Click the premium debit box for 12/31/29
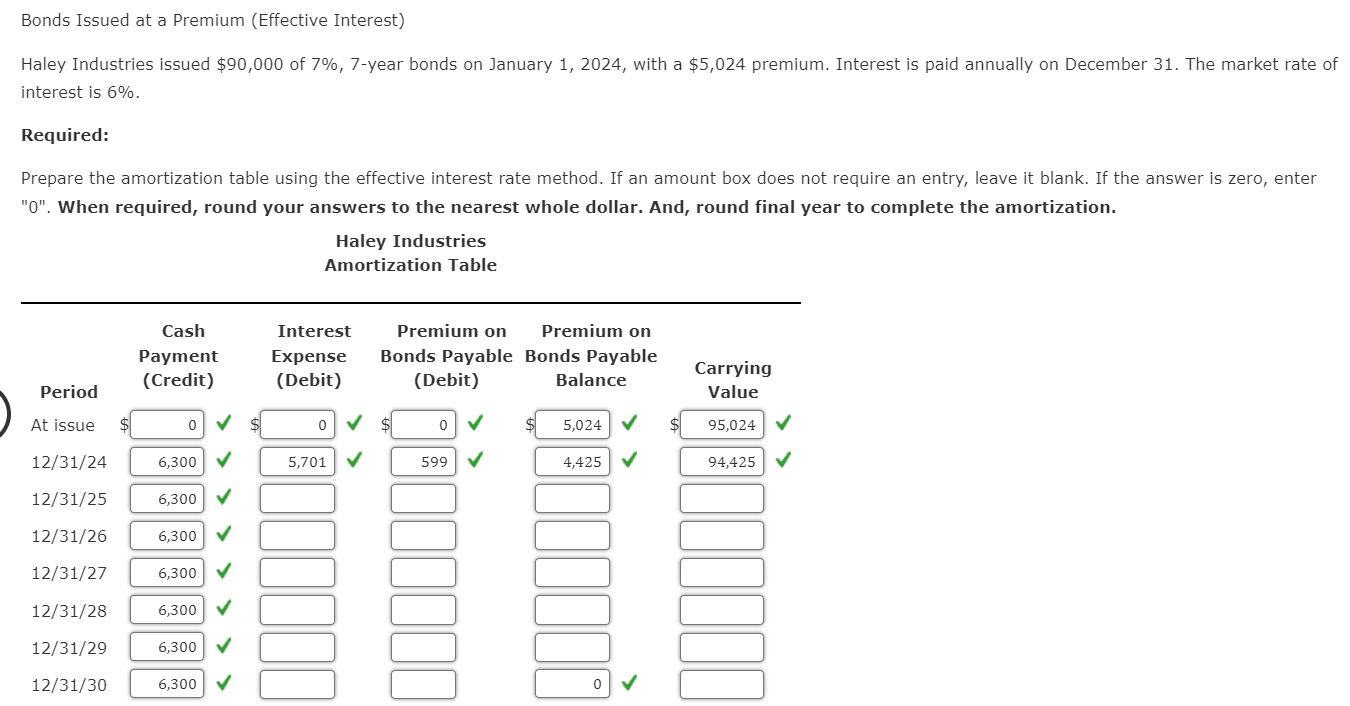The image size is (1350, 706). (x=423, y=646)
